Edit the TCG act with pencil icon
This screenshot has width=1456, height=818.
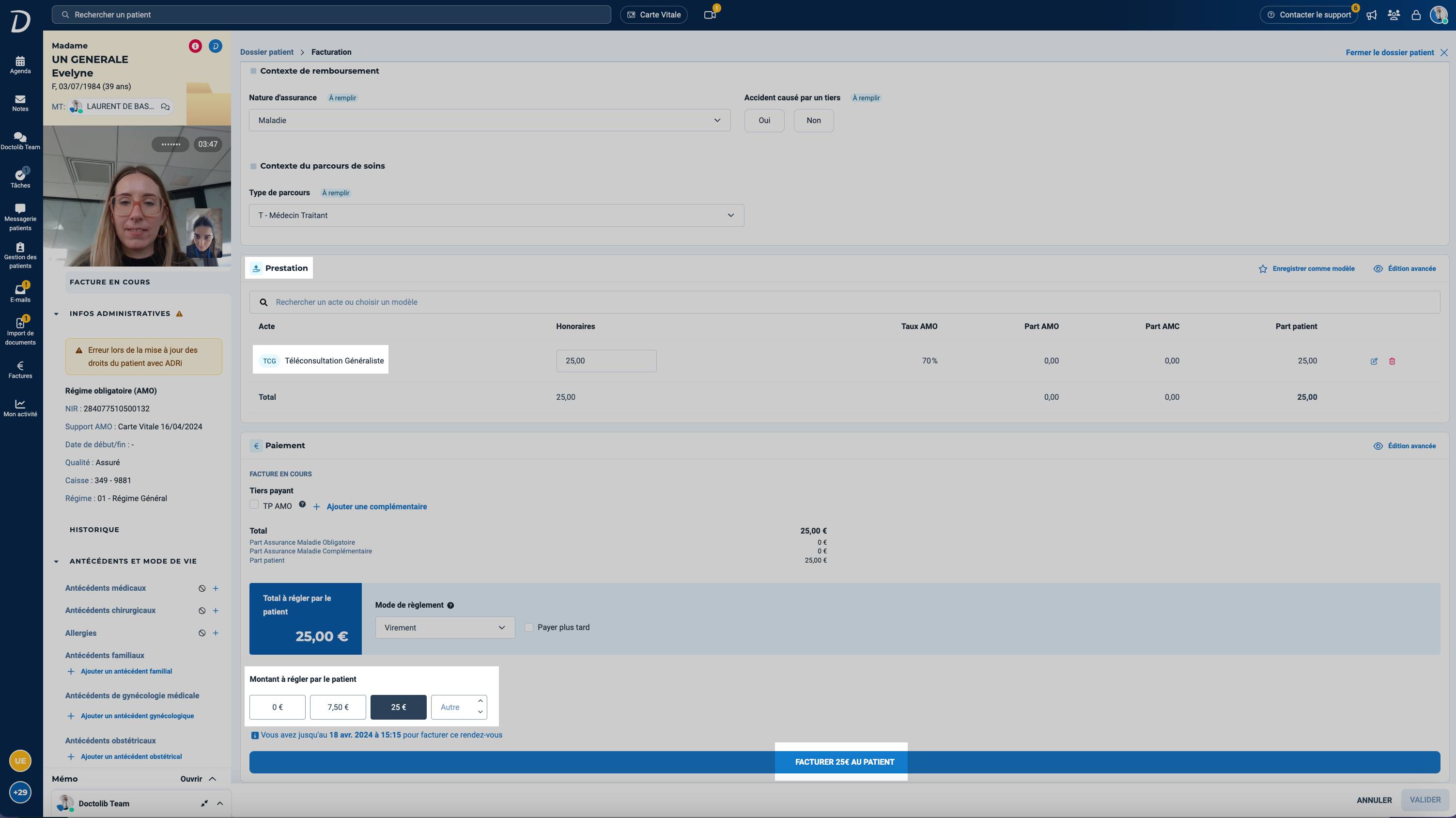click(x=1374, y=361)
